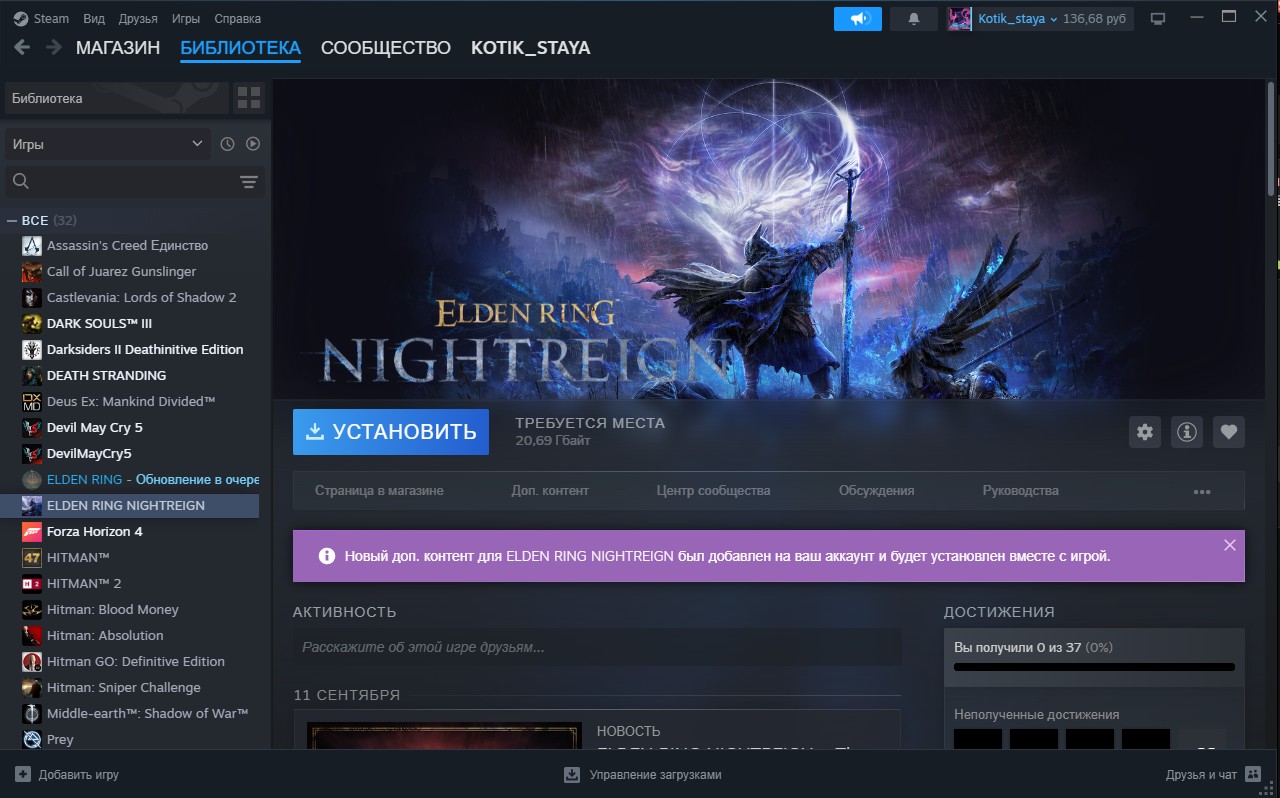Switch to the СООБЩЕСТВО tab
1280x798 pixels.
385,48
